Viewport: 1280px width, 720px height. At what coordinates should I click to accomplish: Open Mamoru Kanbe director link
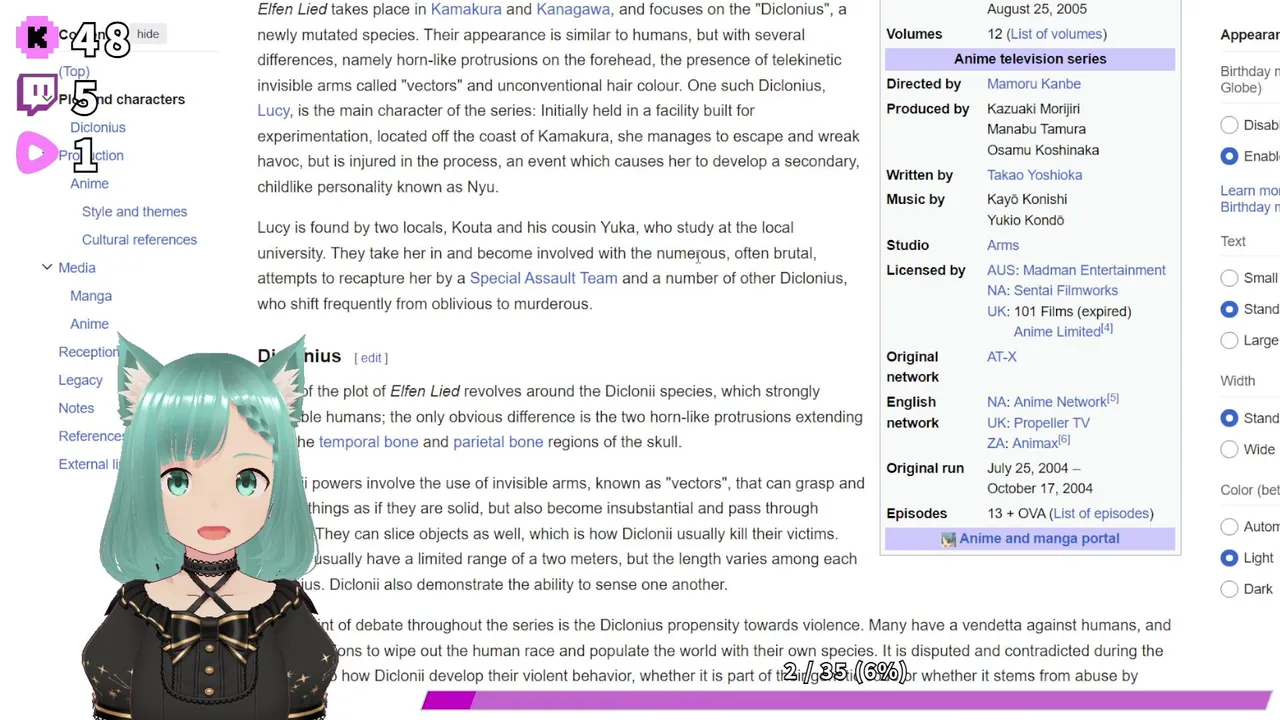(x=1034, y=84)
